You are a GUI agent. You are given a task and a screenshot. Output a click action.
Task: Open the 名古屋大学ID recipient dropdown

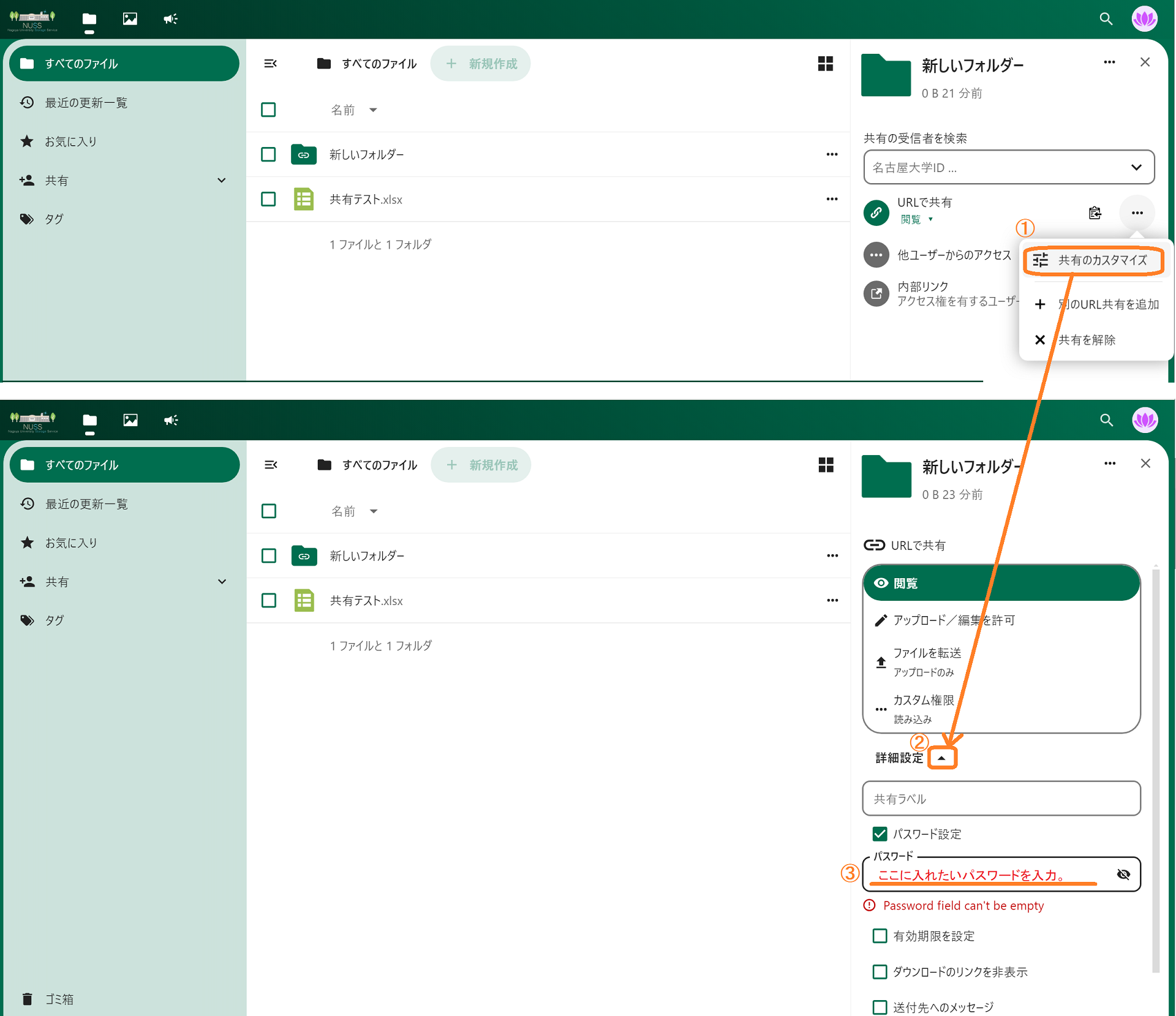click(1136, 167)
